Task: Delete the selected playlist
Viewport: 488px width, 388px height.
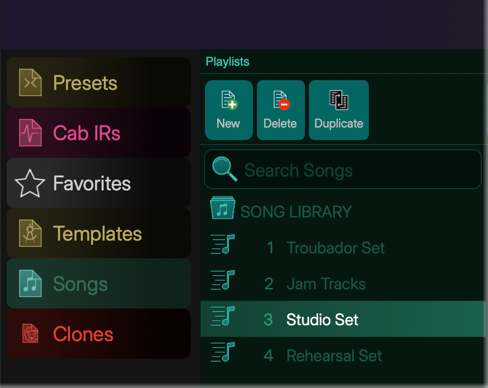Action: click(281, 110)
